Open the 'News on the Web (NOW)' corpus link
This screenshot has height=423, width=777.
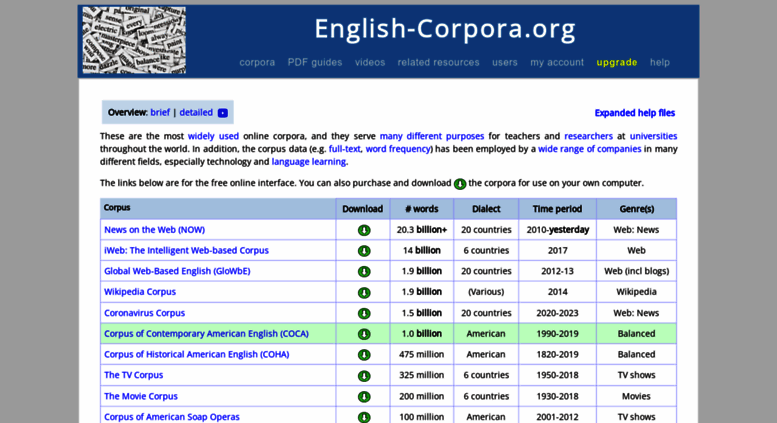tap(154, 230)
